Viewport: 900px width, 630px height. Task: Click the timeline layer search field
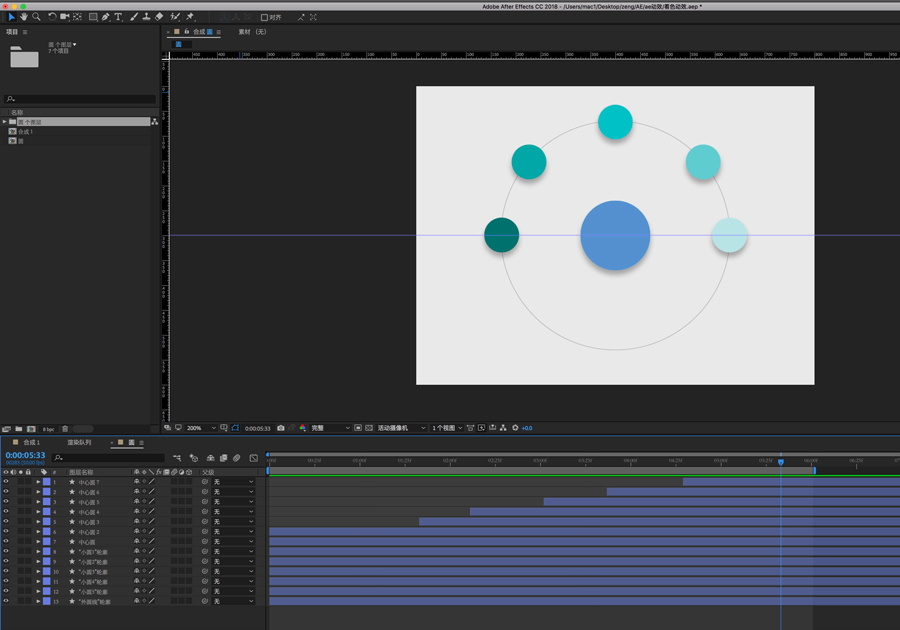point(108,458)
